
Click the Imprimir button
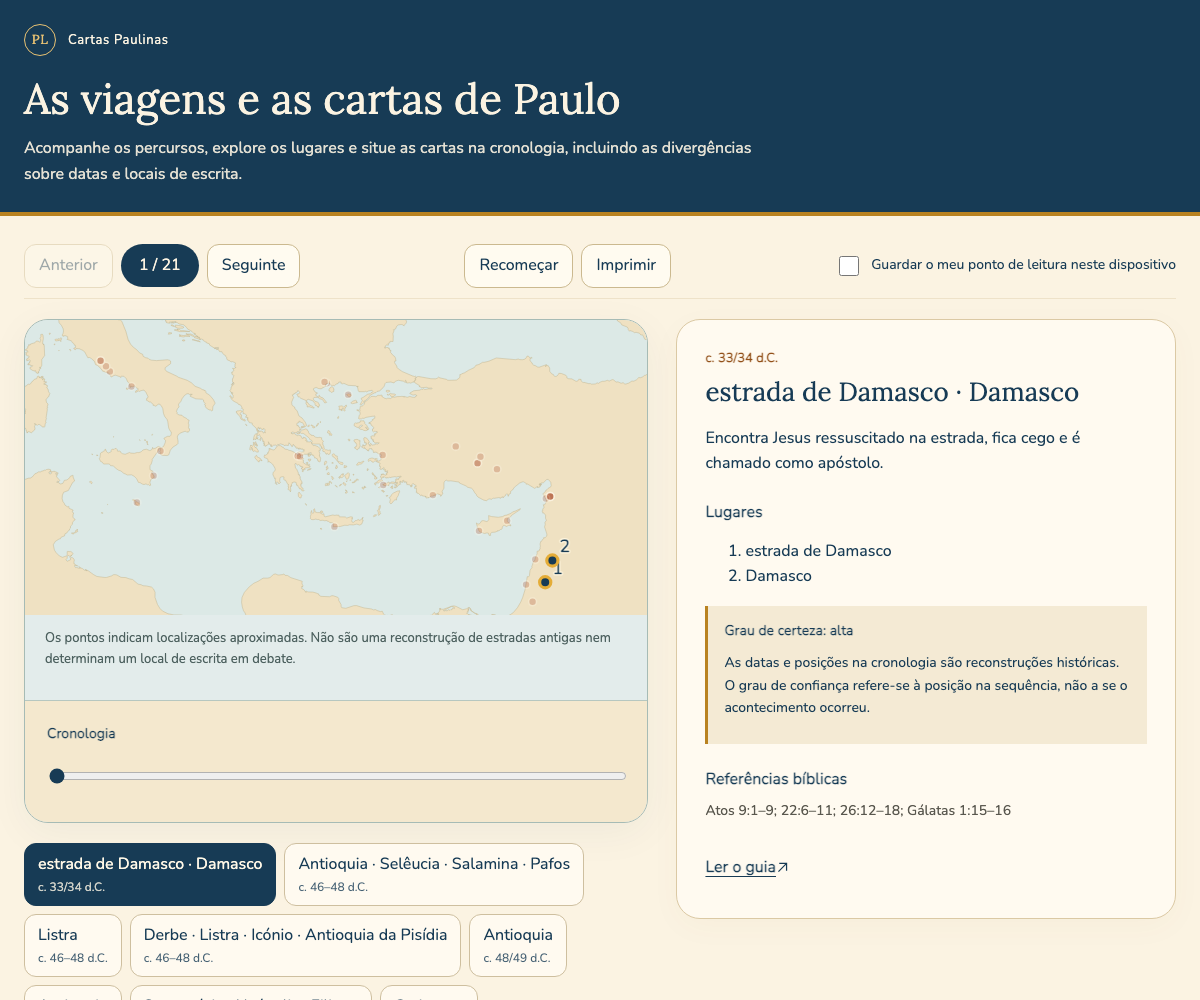coord(626,266)
